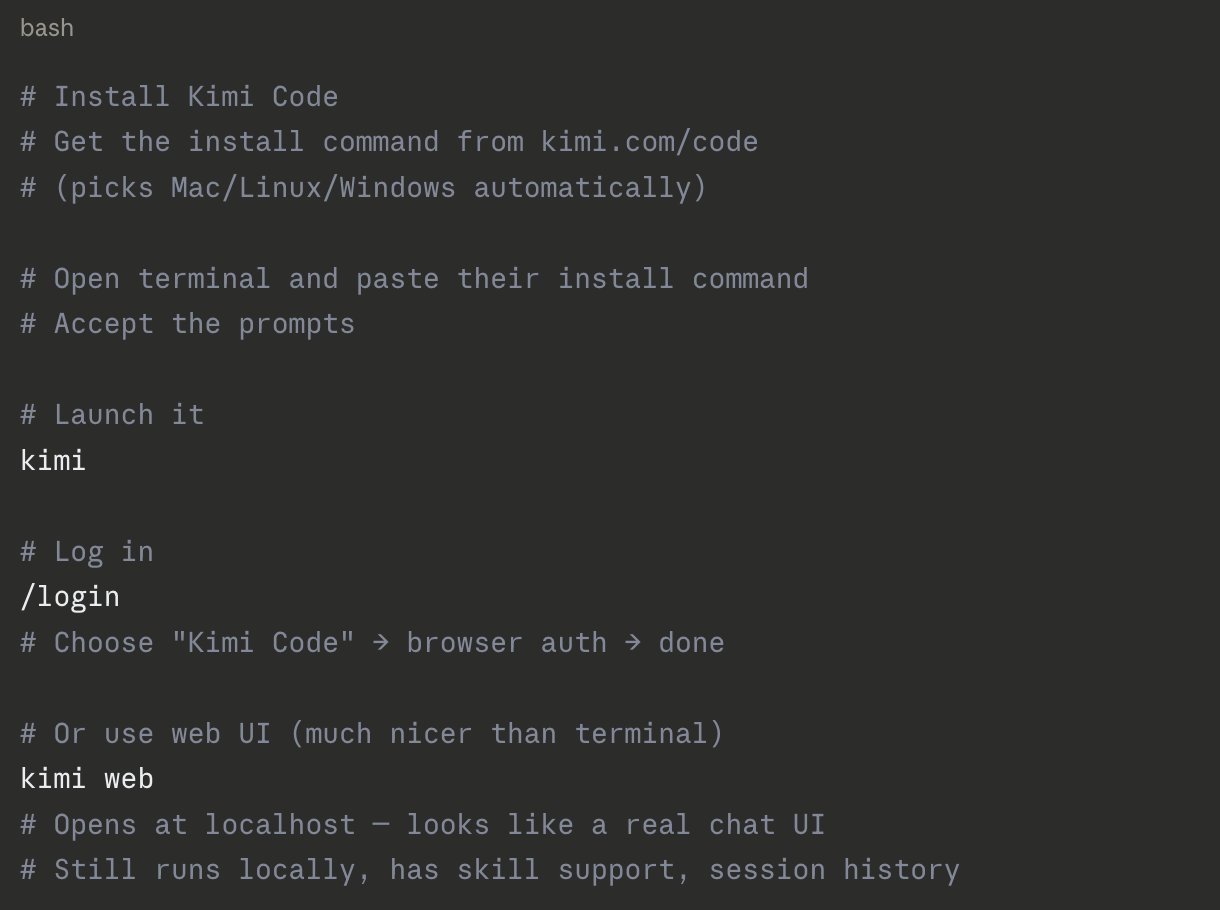The height and width of the screenshot is (910, 1220).
Task: Click the "Open terminal and paste" comment line
Action: [414, 278]
